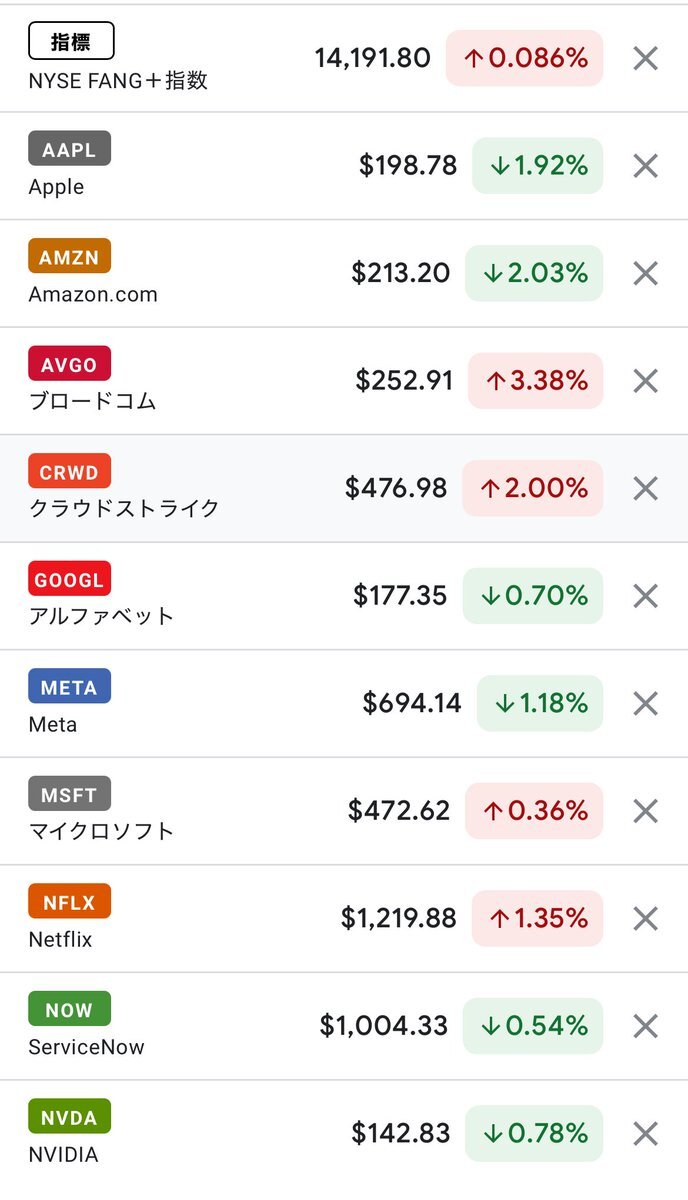688x1200 pixels.
Task: Delete Amazon.com from the list
Action: point(646,273)
